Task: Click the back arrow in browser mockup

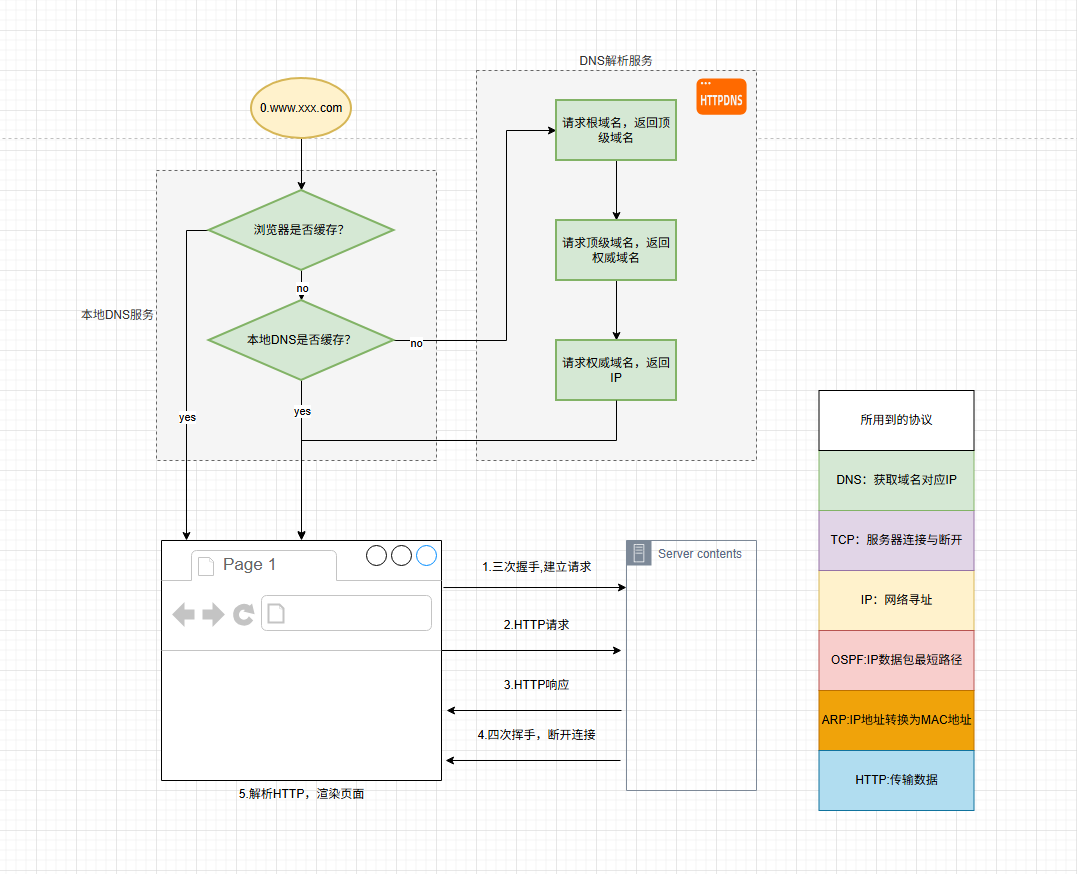Action: (184, 614)
